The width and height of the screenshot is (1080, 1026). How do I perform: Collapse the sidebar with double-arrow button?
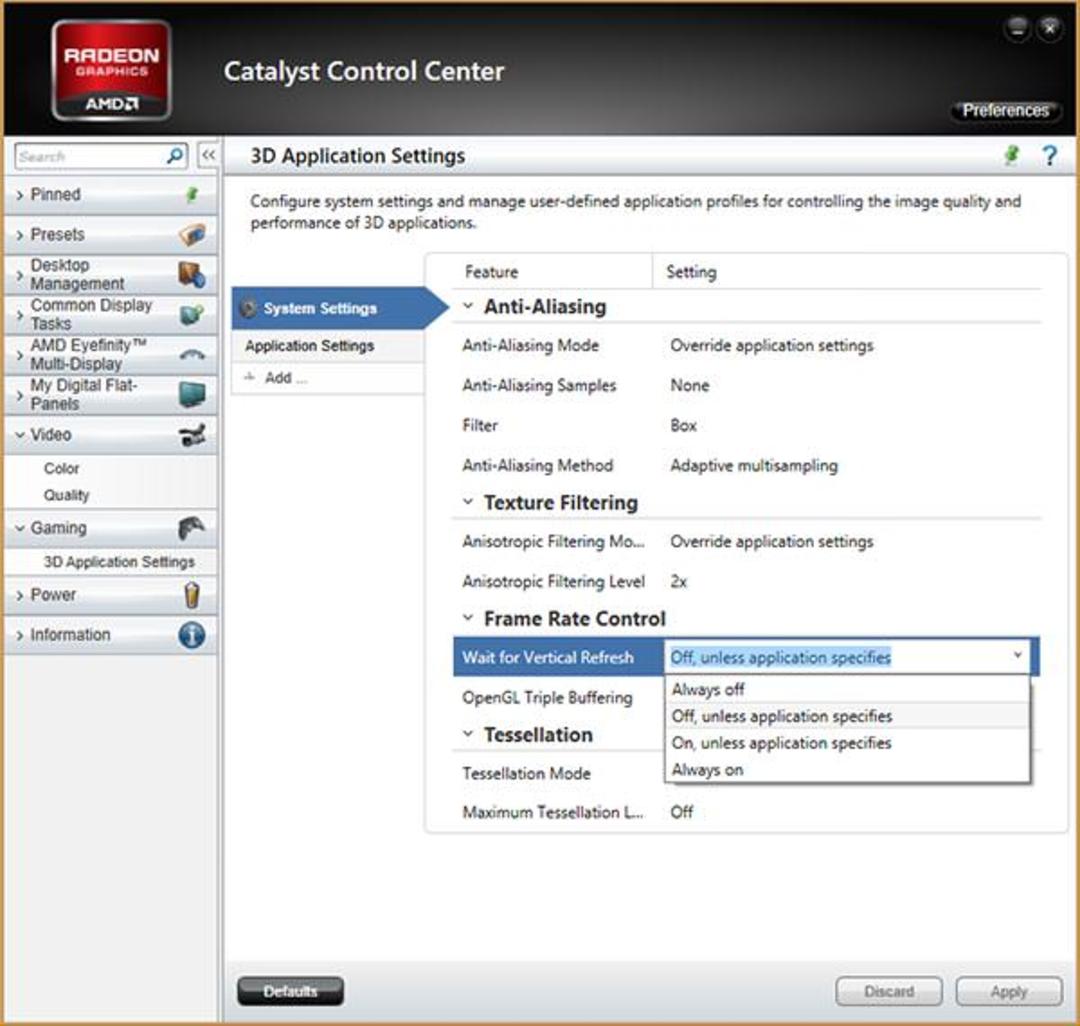[x=208, y=156]
